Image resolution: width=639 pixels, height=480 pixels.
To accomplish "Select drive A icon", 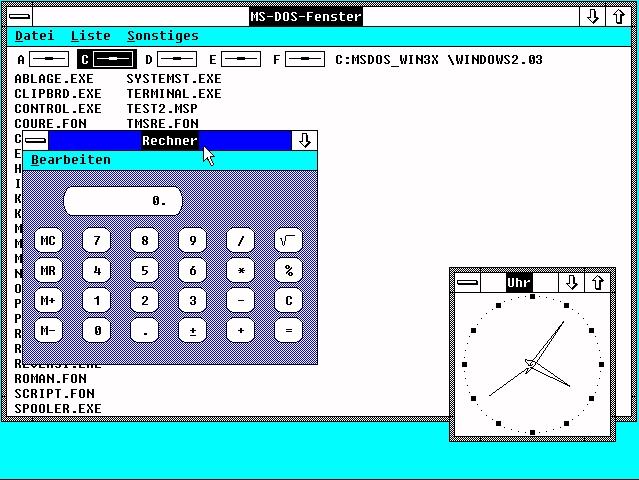I will (49, 60).
